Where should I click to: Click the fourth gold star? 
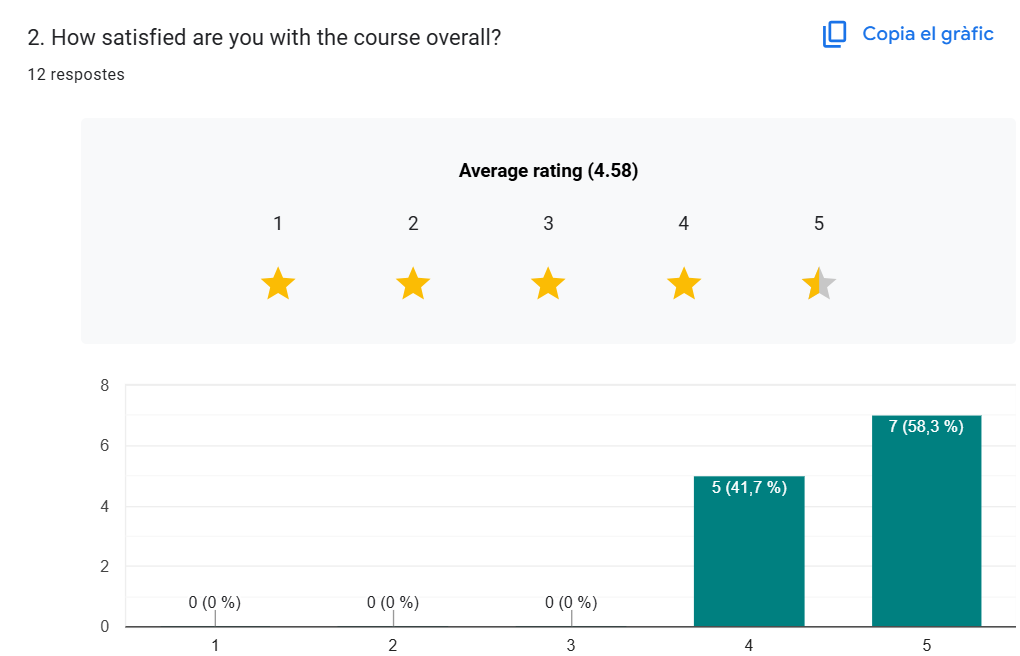tap(684, 284)
